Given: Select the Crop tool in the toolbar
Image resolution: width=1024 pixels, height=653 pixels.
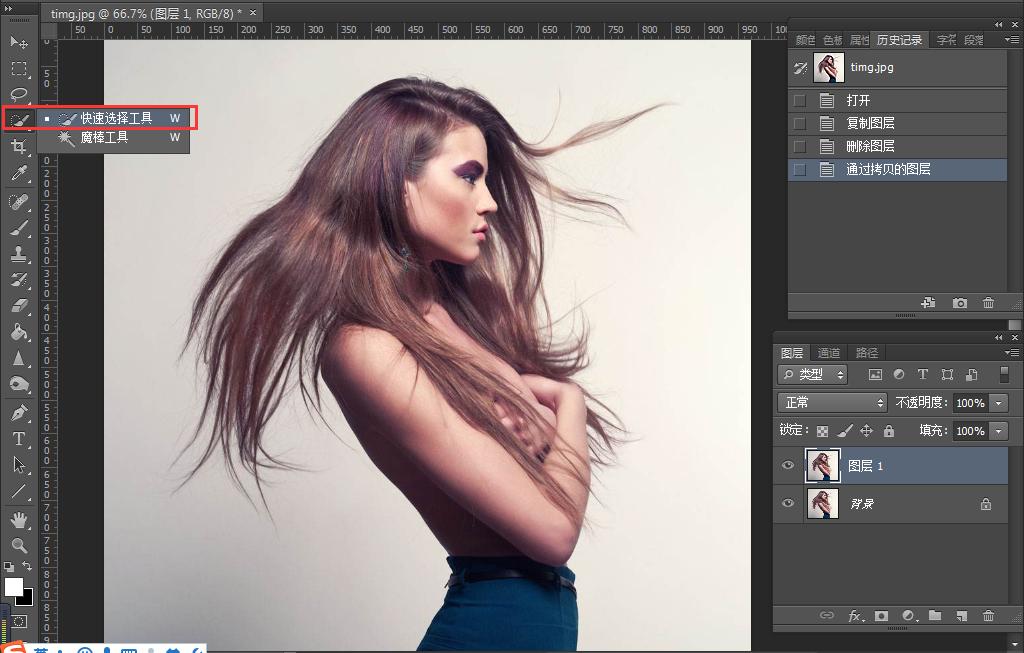Looking at the screenshot, I should coord(19,147).
